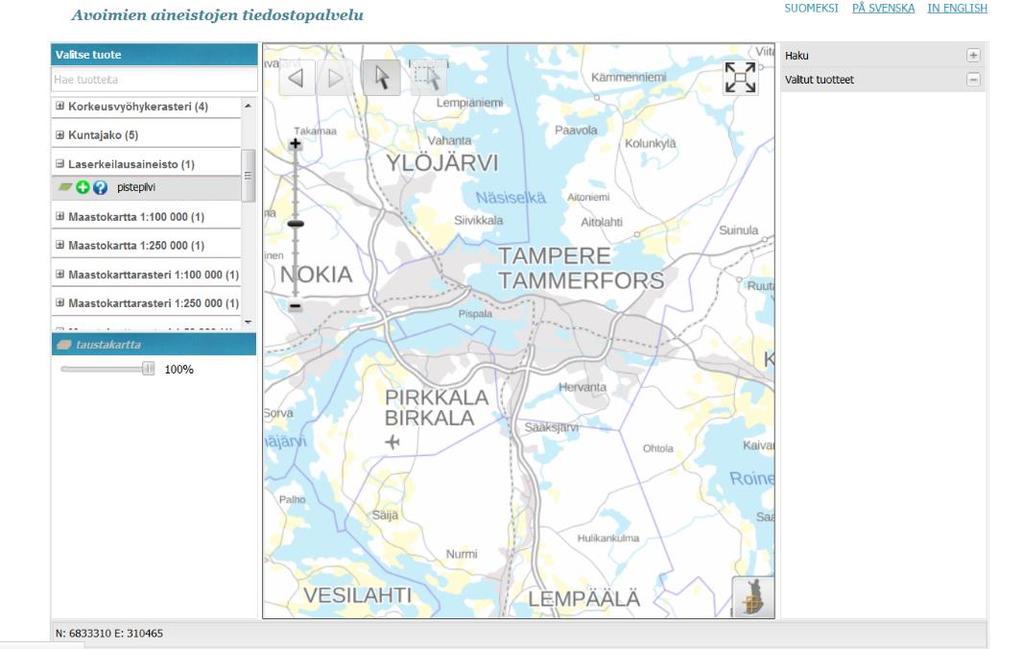Expand the Kuntajako (5) group

(x=60, y=135)
